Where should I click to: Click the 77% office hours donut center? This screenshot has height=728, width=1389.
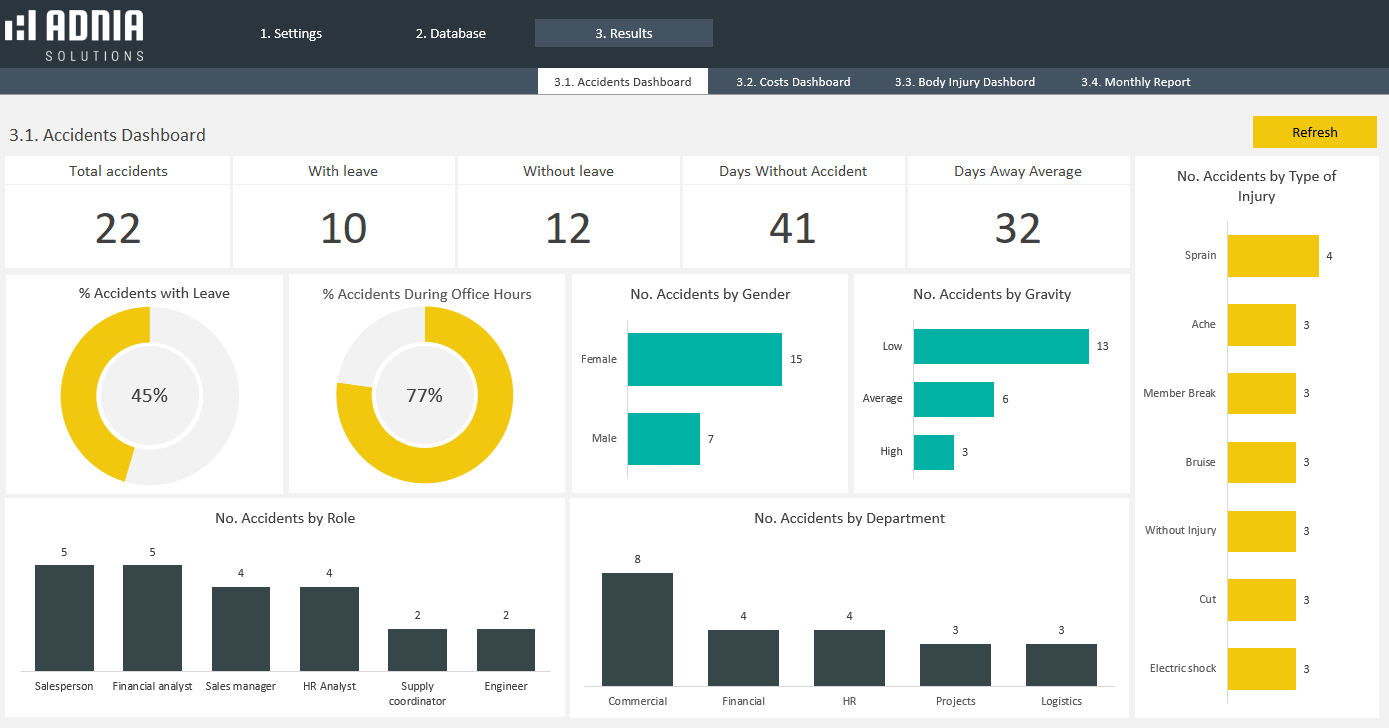point(424,395)
